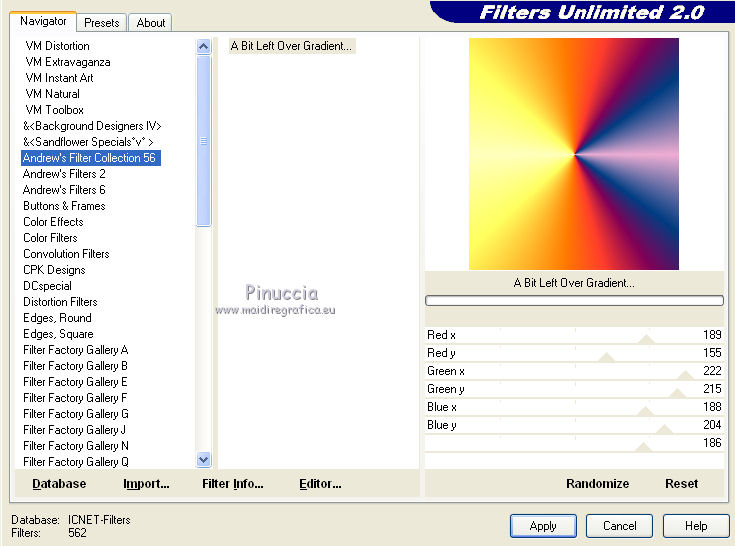
Task: Select Filter Factory Gallery N
Action: pos(75,446)
